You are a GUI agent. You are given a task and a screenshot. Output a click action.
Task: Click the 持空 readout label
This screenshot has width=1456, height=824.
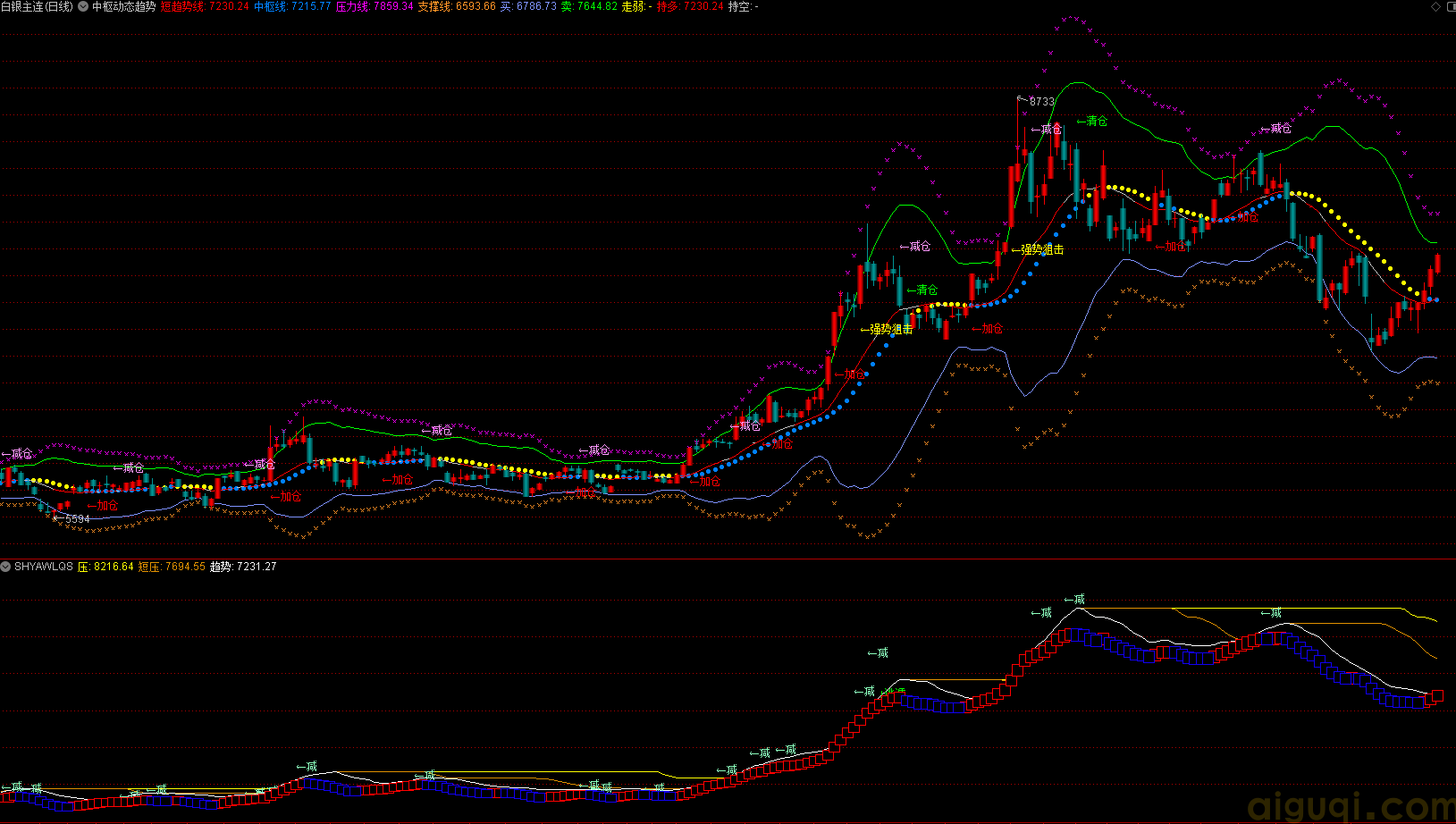744,6
